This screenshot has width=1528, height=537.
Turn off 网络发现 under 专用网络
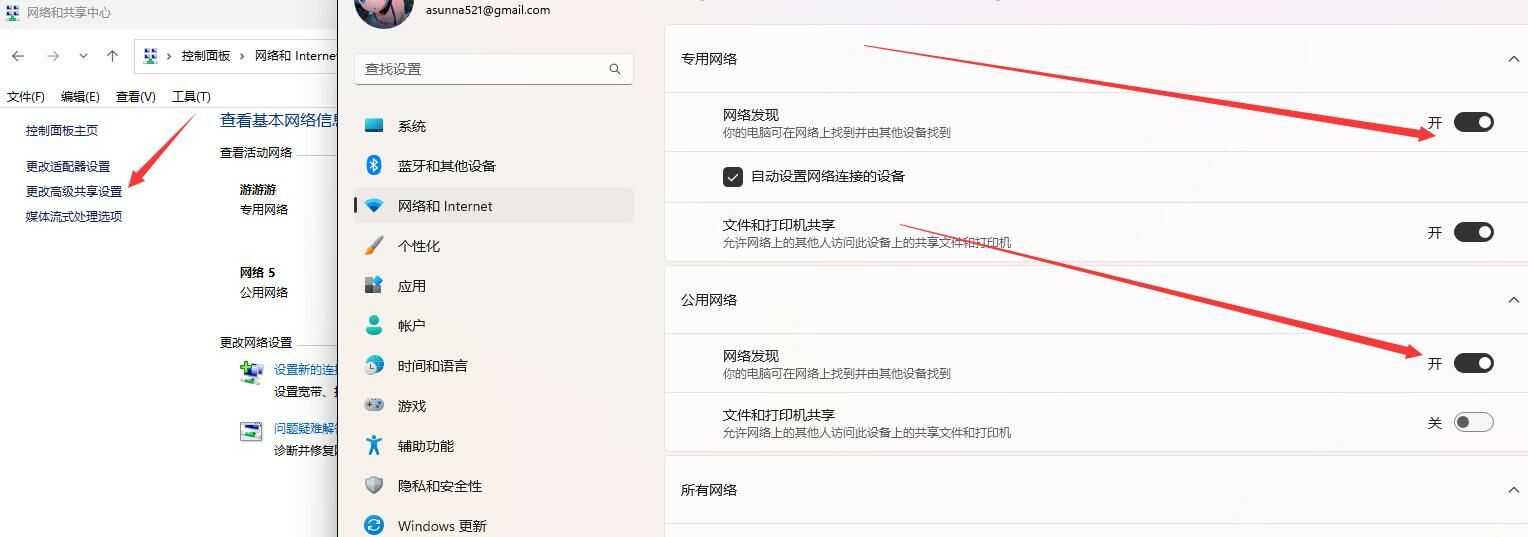coord(1473,122)
